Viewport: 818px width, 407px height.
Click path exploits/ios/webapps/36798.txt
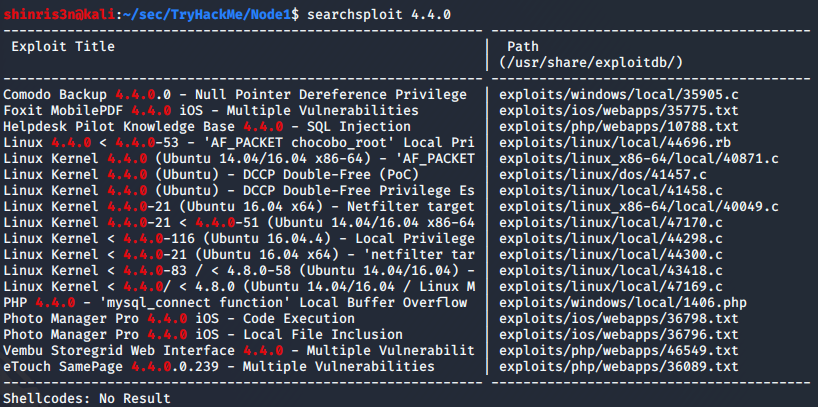click(x=619, y=318)
